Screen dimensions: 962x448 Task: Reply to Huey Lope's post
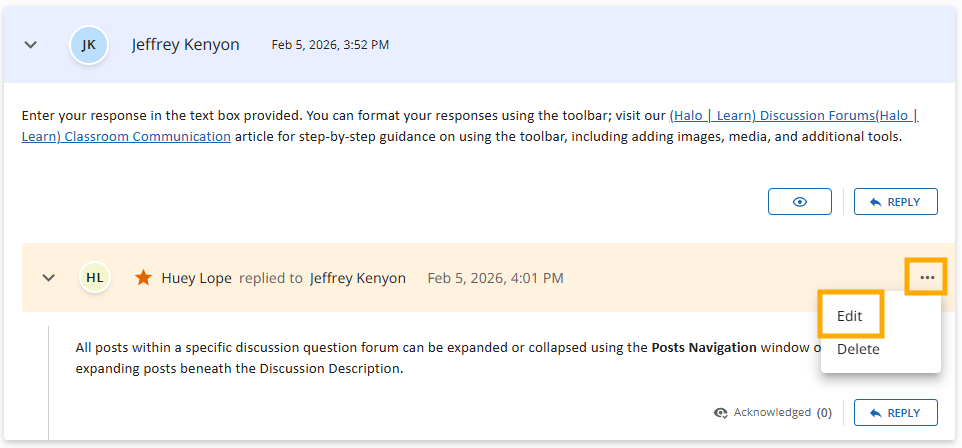895,412
